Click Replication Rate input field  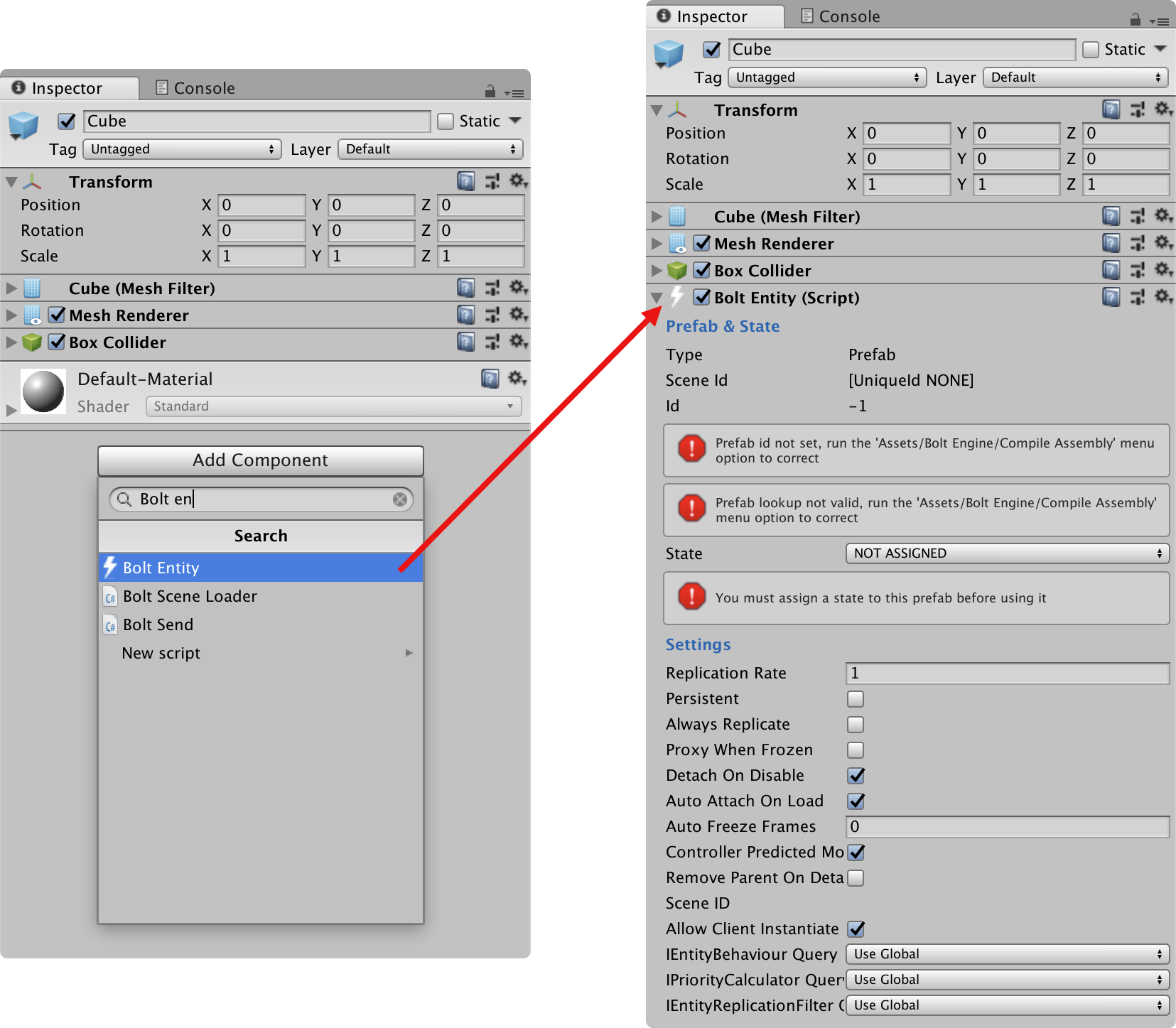coord(1008,673)
